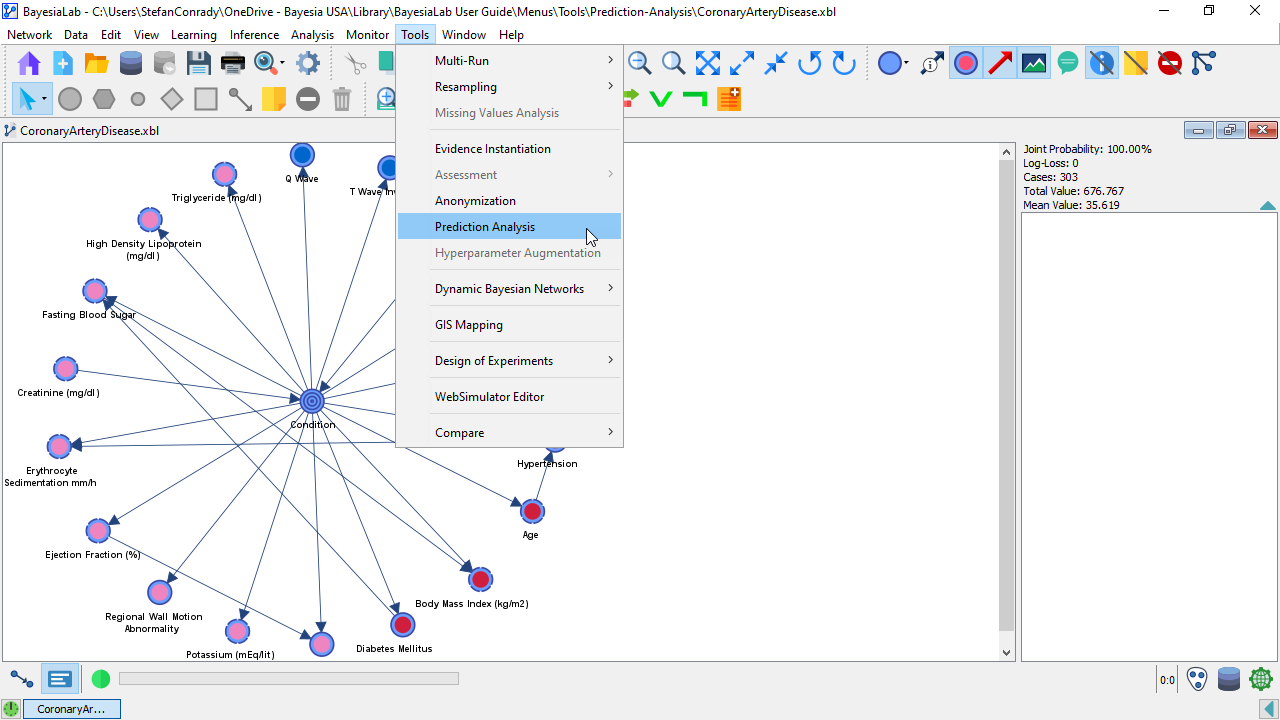Collapse the monitor panel with teal triangle
The height and width of the screenshot is (720, 1280).
coord(1268,206)
